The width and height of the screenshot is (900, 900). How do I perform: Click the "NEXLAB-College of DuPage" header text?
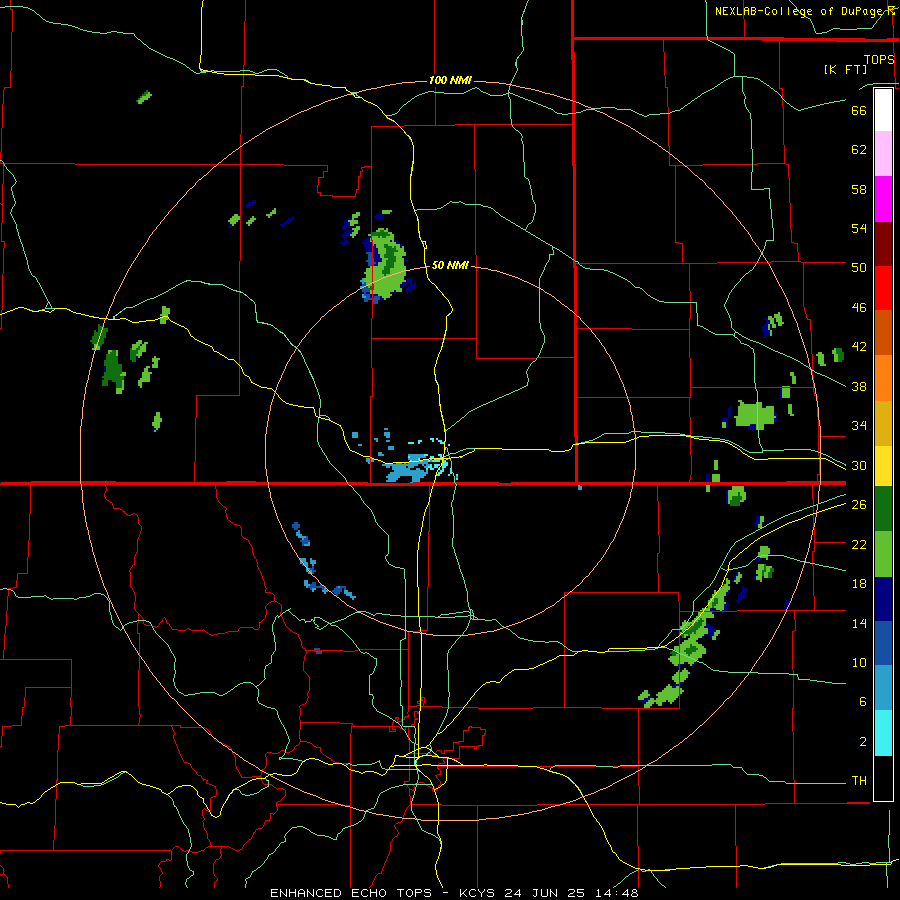tap(799, 11)
